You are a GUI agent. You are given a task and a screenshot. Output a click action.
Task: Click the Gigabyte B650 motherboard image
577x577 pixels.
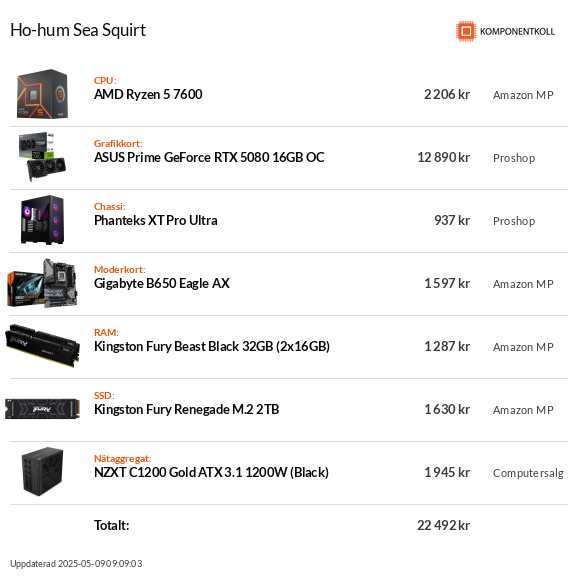coord(42,283)
